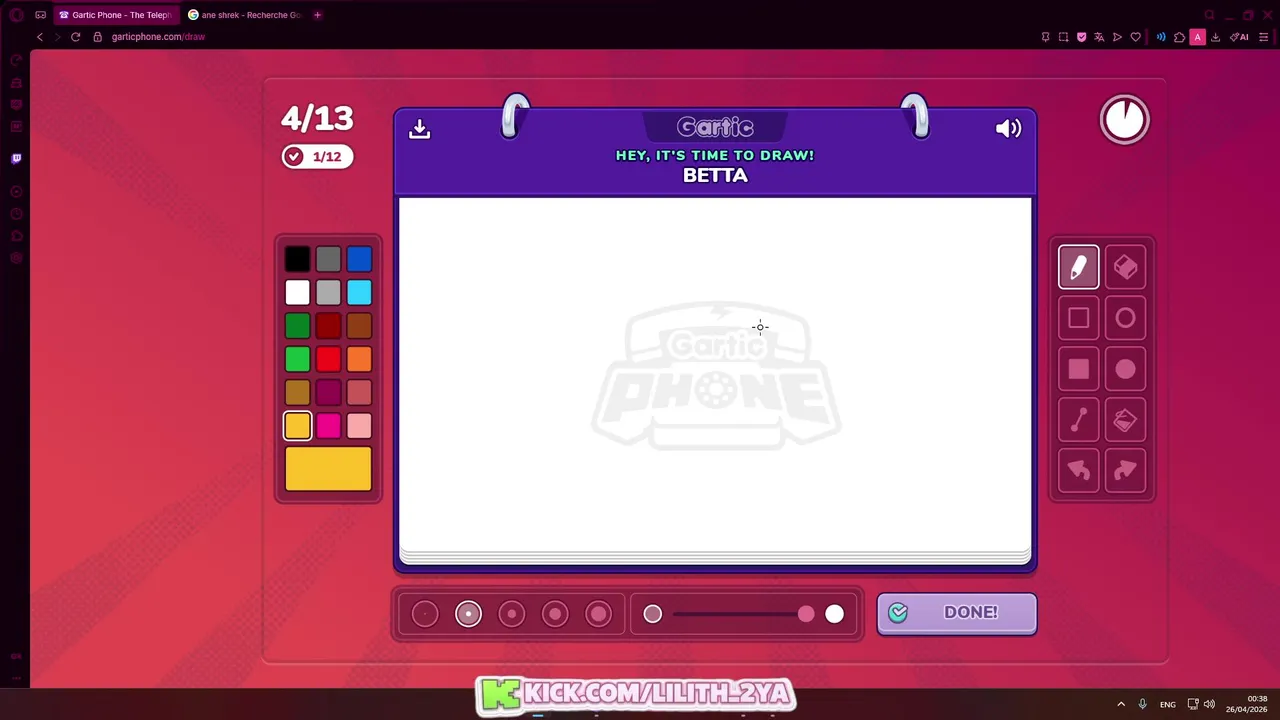Show hidden system tray icons
The image size is (1280, 720).
point(1120,704)
